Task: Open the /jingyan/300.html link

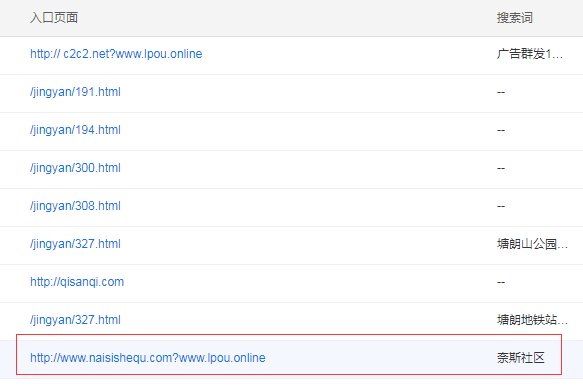Action: 75,168
